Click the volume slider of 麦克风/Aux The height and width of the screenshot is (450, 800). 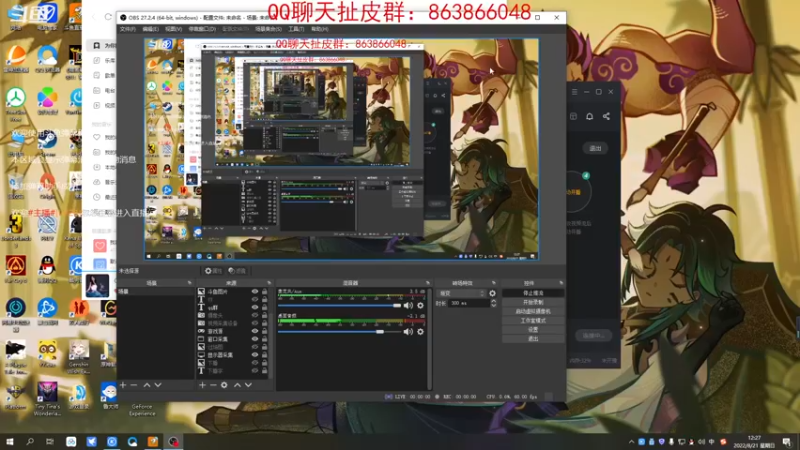click(x=340, y=306)
